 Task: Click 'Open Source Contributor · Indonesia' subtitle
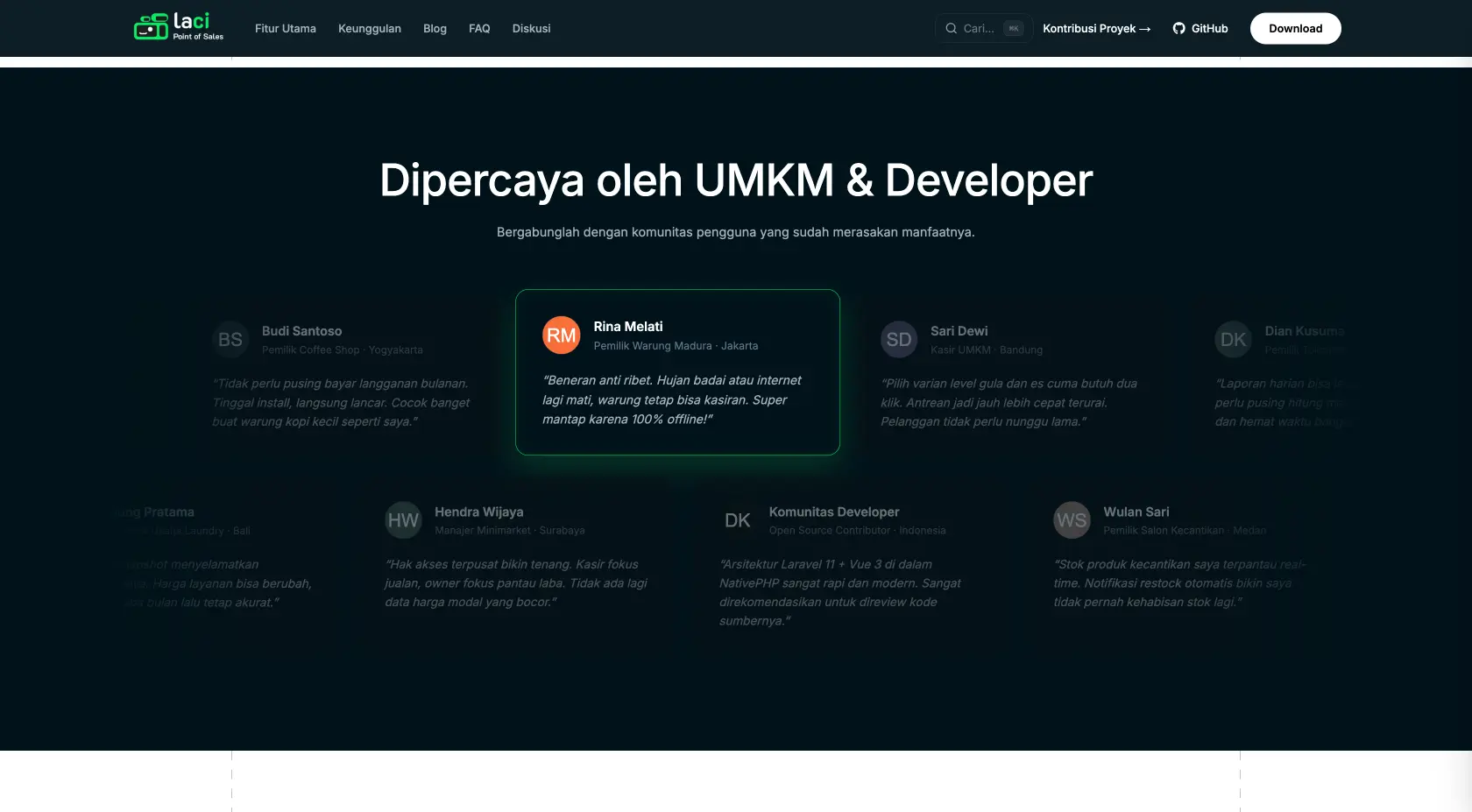pyautogui.click(x=858, y=531)
